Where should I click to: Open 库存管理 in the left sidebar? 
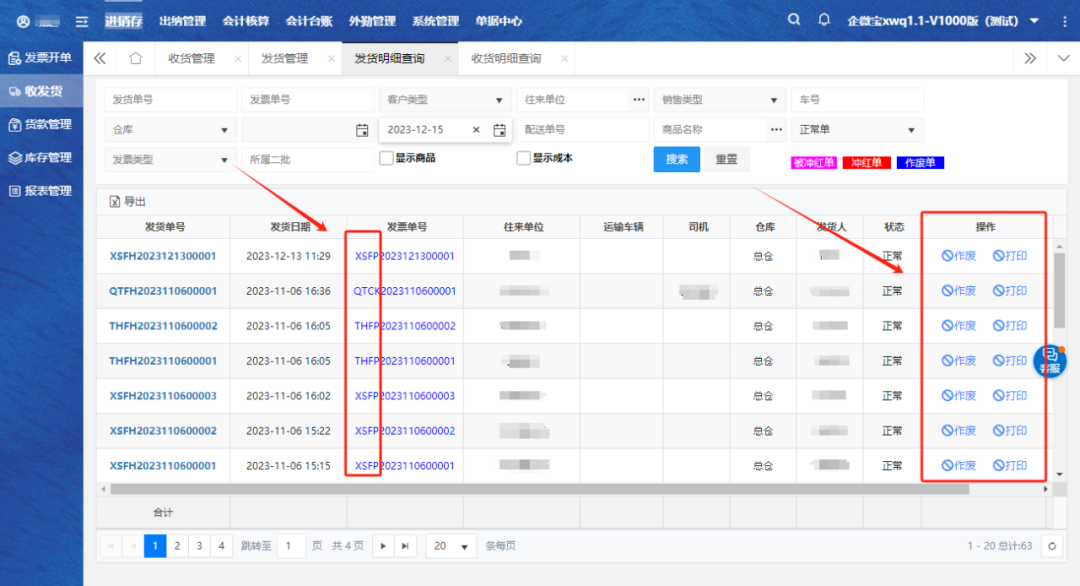[40, 157]
